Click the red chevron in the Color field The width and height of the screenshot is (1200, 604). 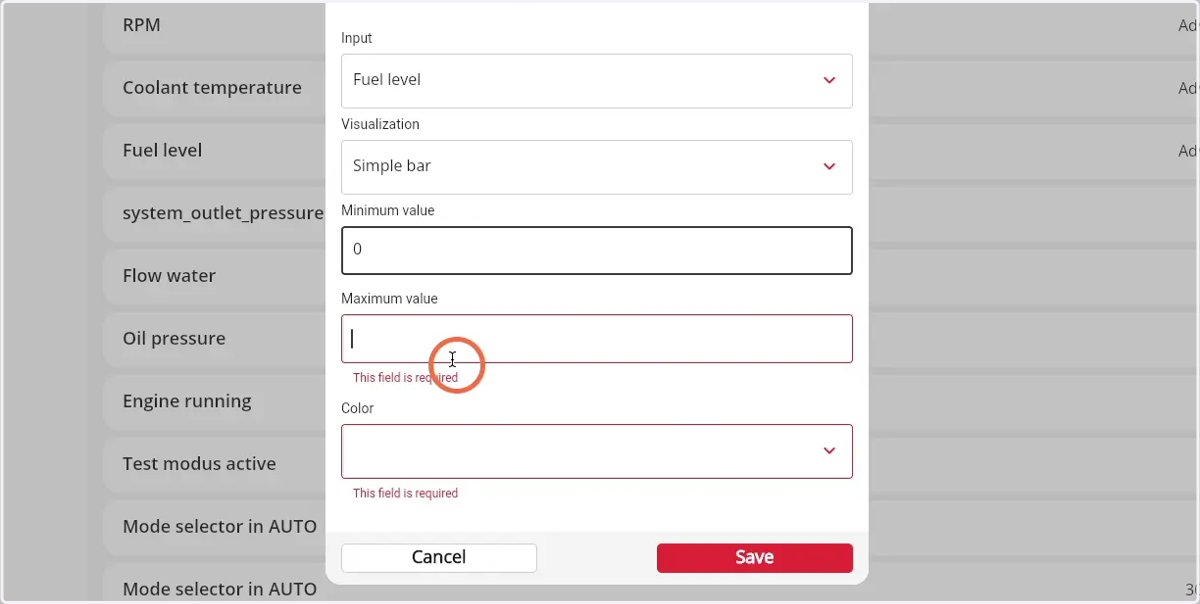(829, 451)
